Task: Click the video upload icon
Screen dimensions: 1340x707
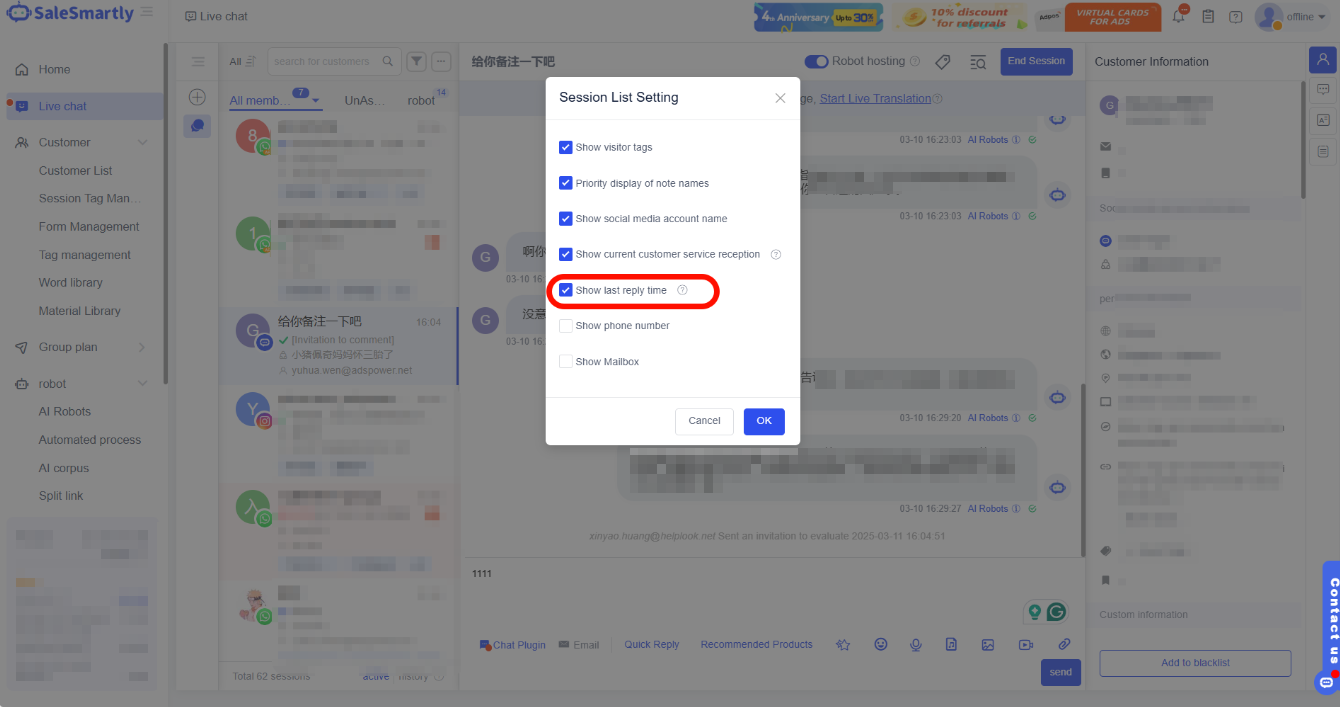Action: [x=1025, y=645]
